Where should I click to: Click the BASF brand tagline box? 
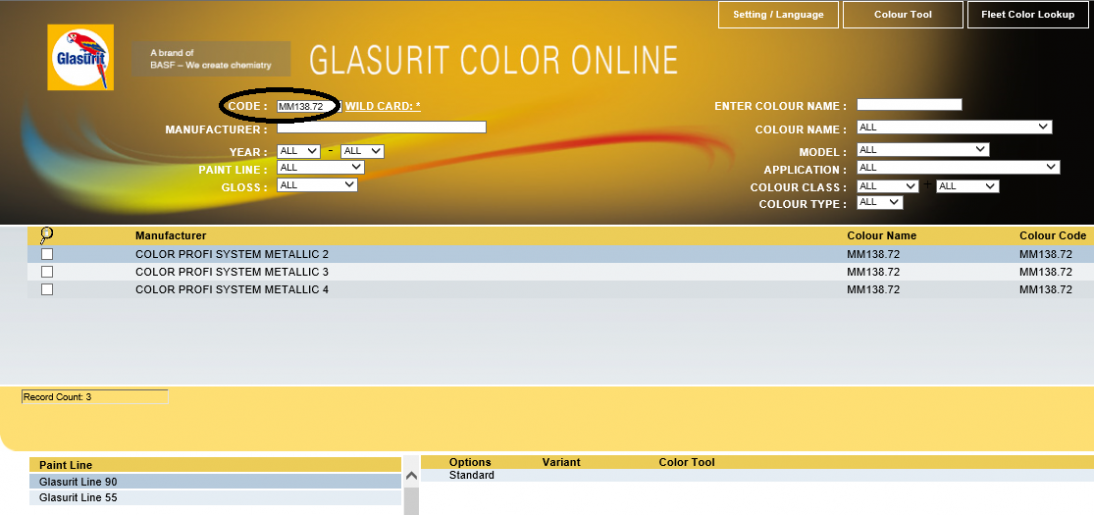point(211,59)
